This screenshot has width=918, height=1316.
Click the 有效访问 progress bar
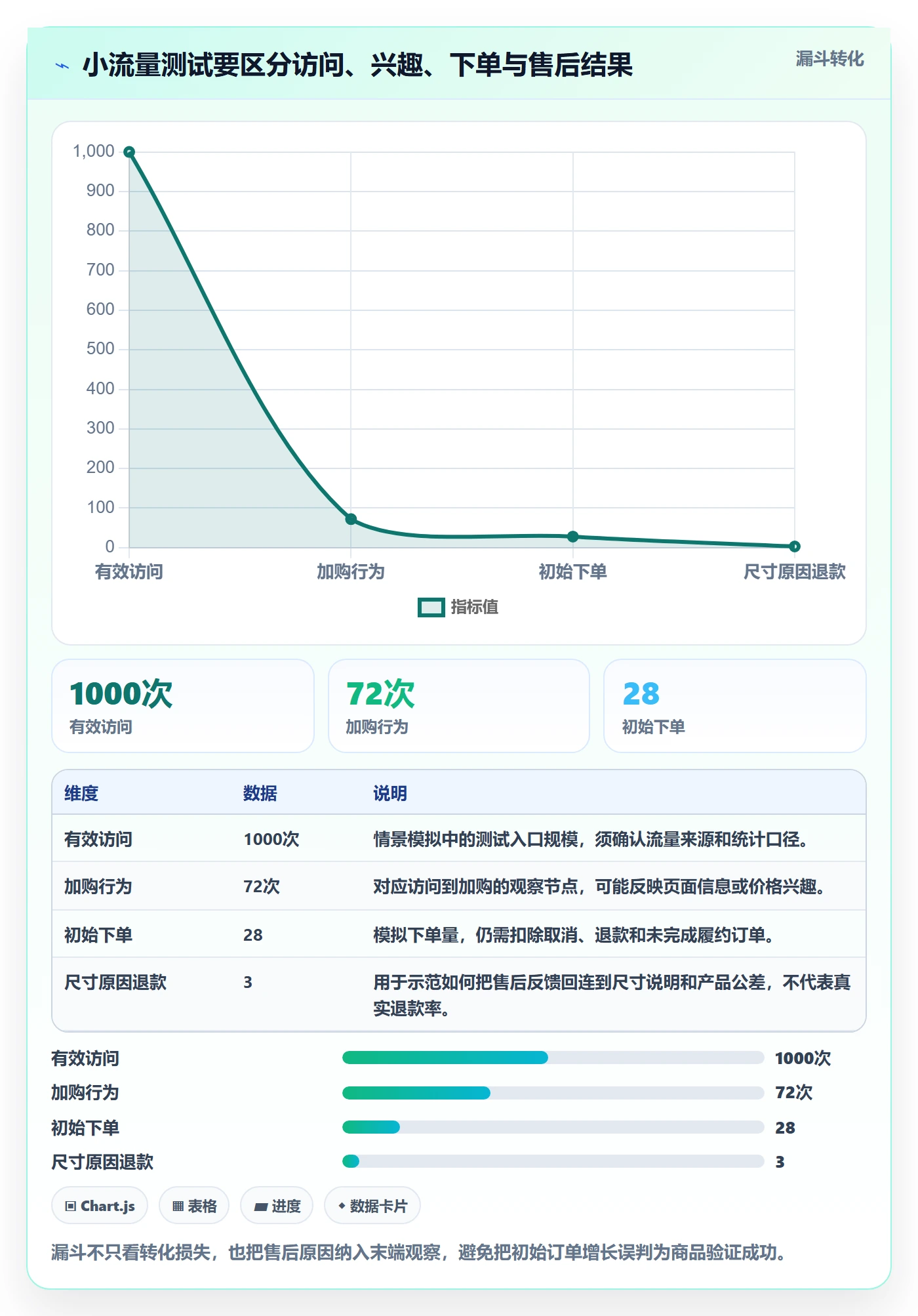[x=553, y=1058]
